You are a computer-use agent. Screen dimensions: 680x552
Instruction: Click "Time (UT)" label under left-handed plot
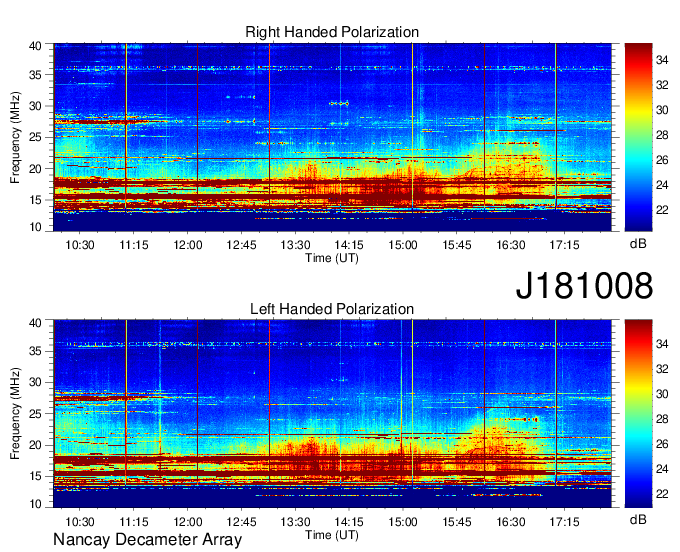point(332,535)
